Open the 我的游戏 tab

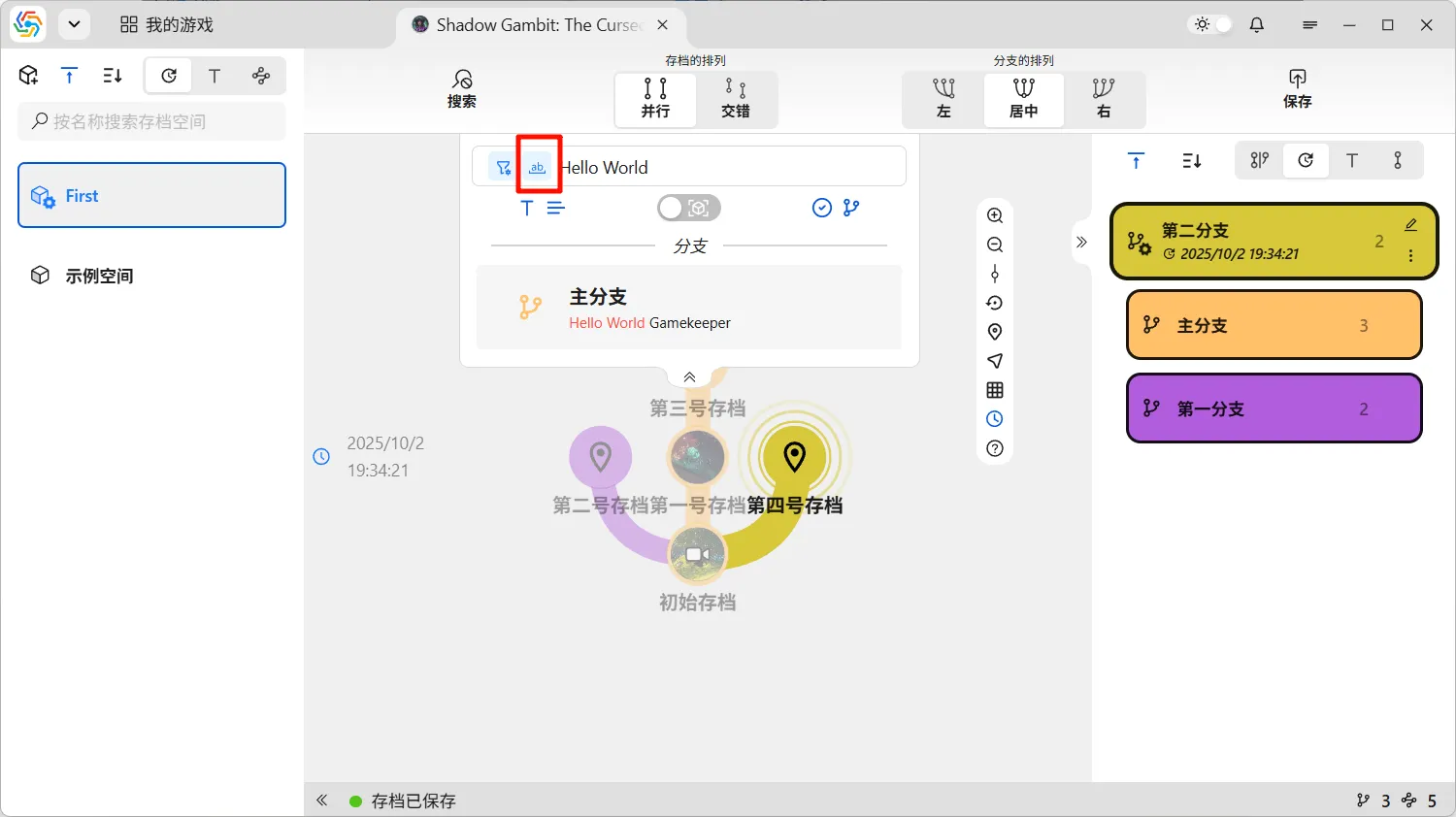tap(167, 25)
